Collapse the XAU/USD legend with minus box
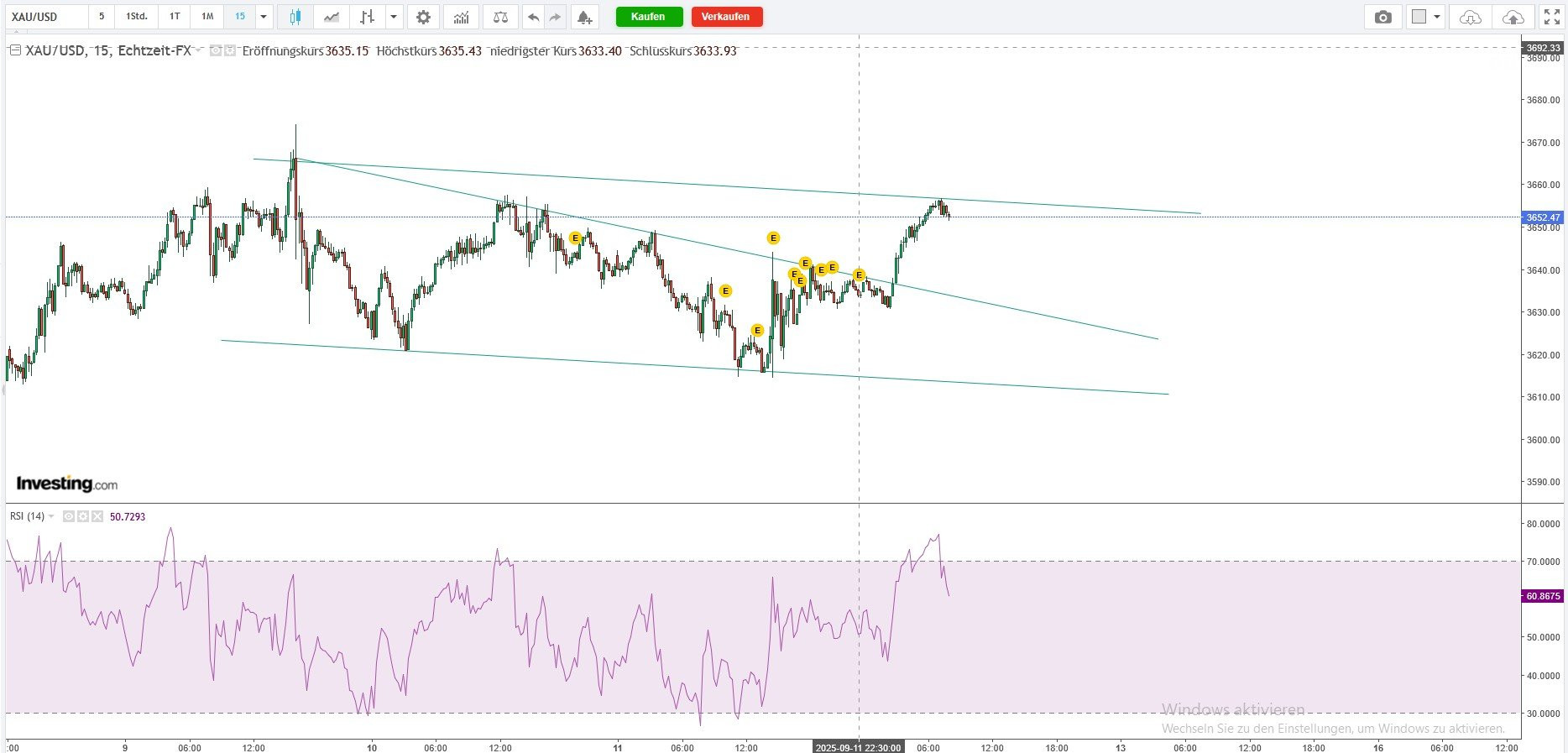Image resolution: width=1568 pixels, height=753 pixels. click(x=14, y=50)
